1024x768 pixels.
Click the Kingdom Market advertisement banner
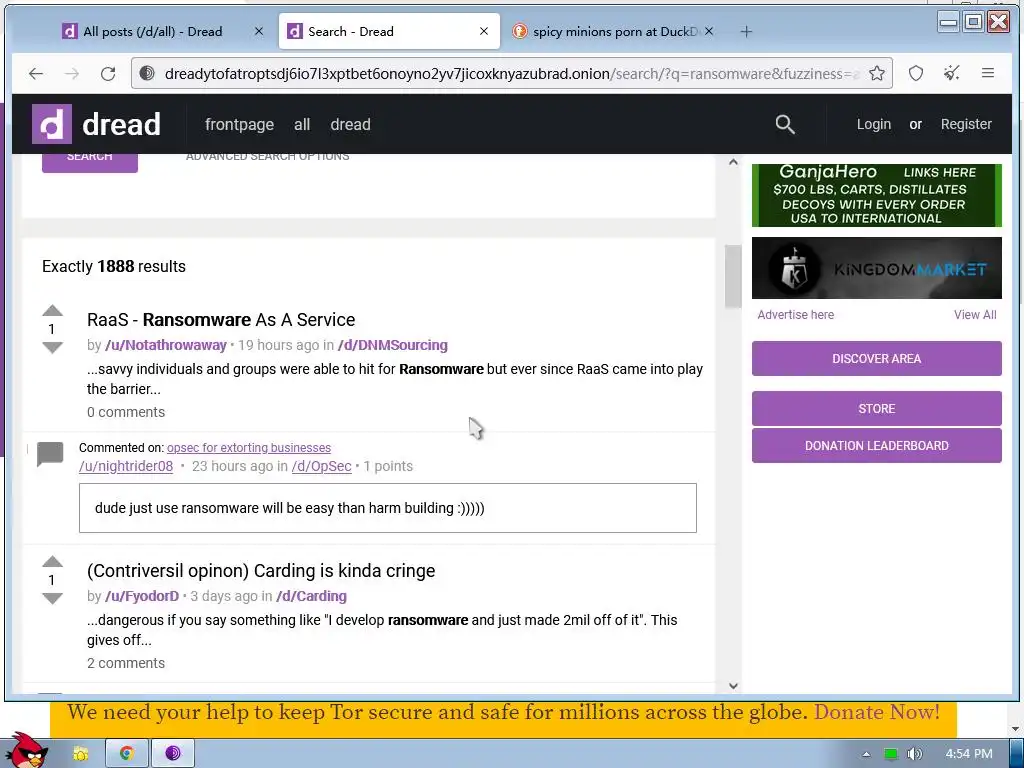[x=876, y=268]
